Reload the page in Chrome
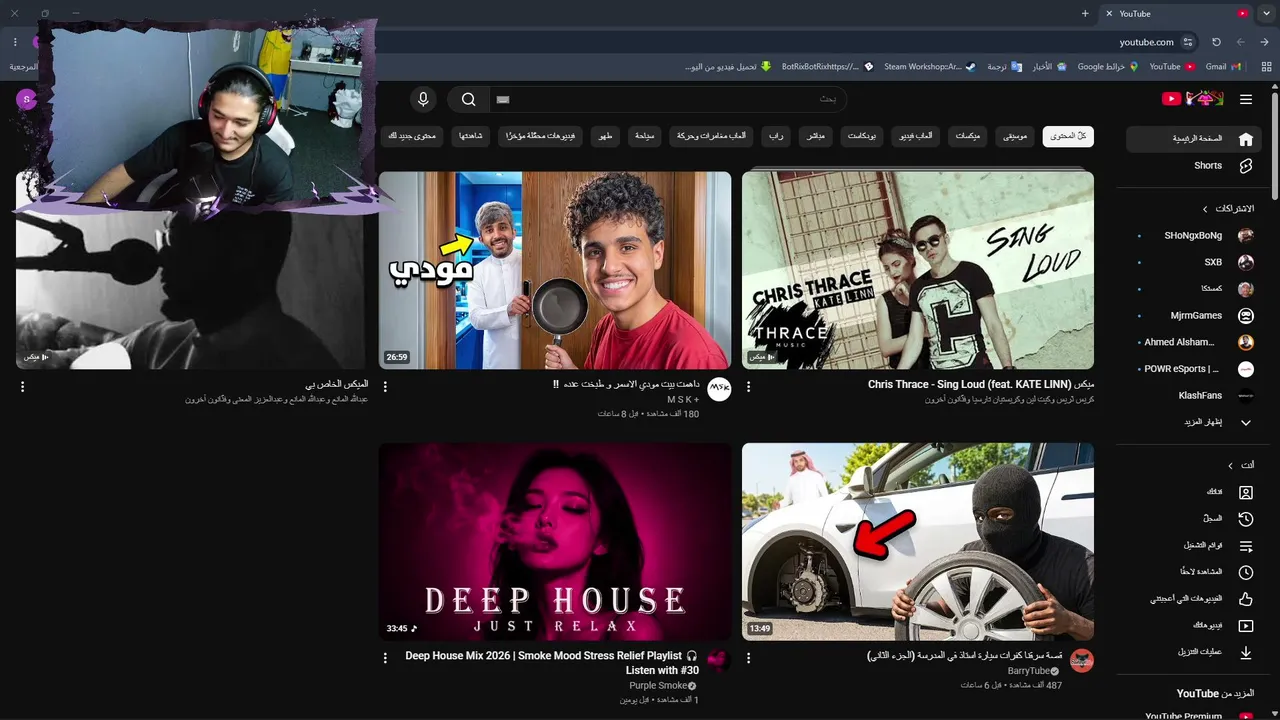 click(1216, 42)
